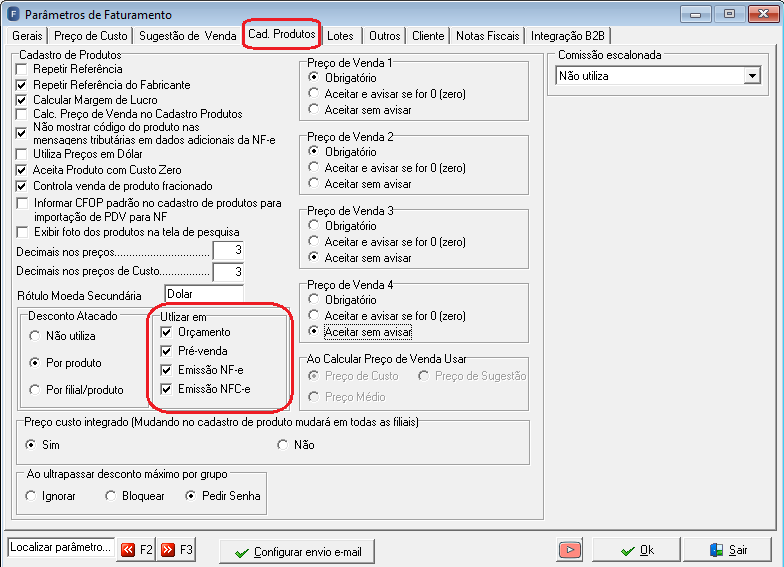Toggle the Pré-venda checkbox
Viewport: 784px width, 567px height.
tap(166, 351)
